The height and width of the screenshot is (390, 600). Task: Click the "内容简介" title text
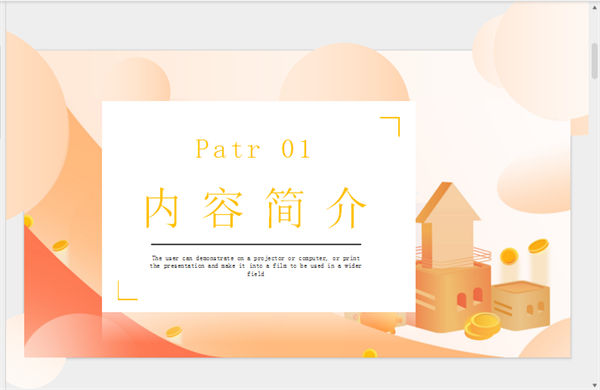point(256,208)
